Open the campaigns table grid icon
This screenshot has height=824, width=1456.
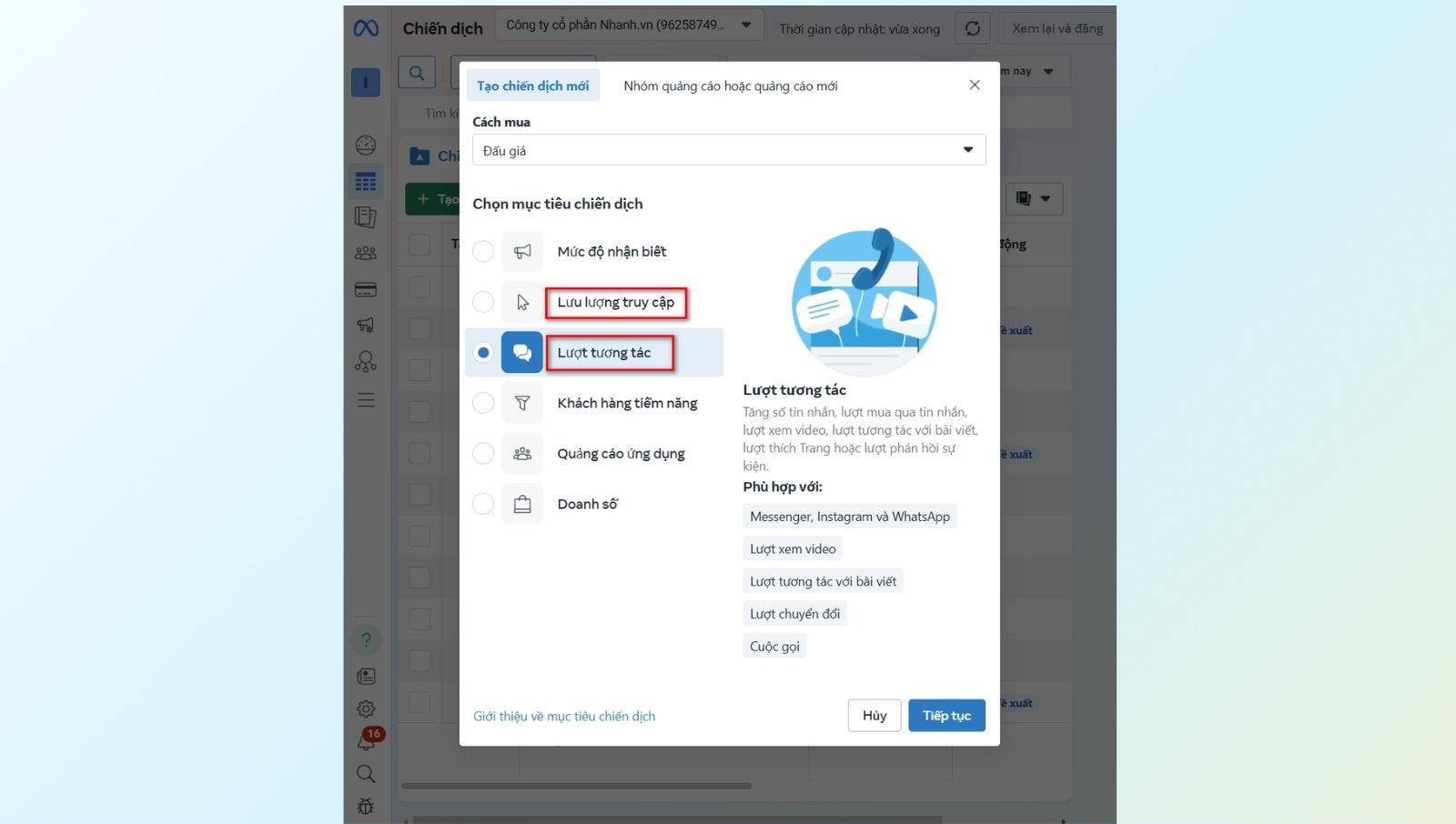366,182
